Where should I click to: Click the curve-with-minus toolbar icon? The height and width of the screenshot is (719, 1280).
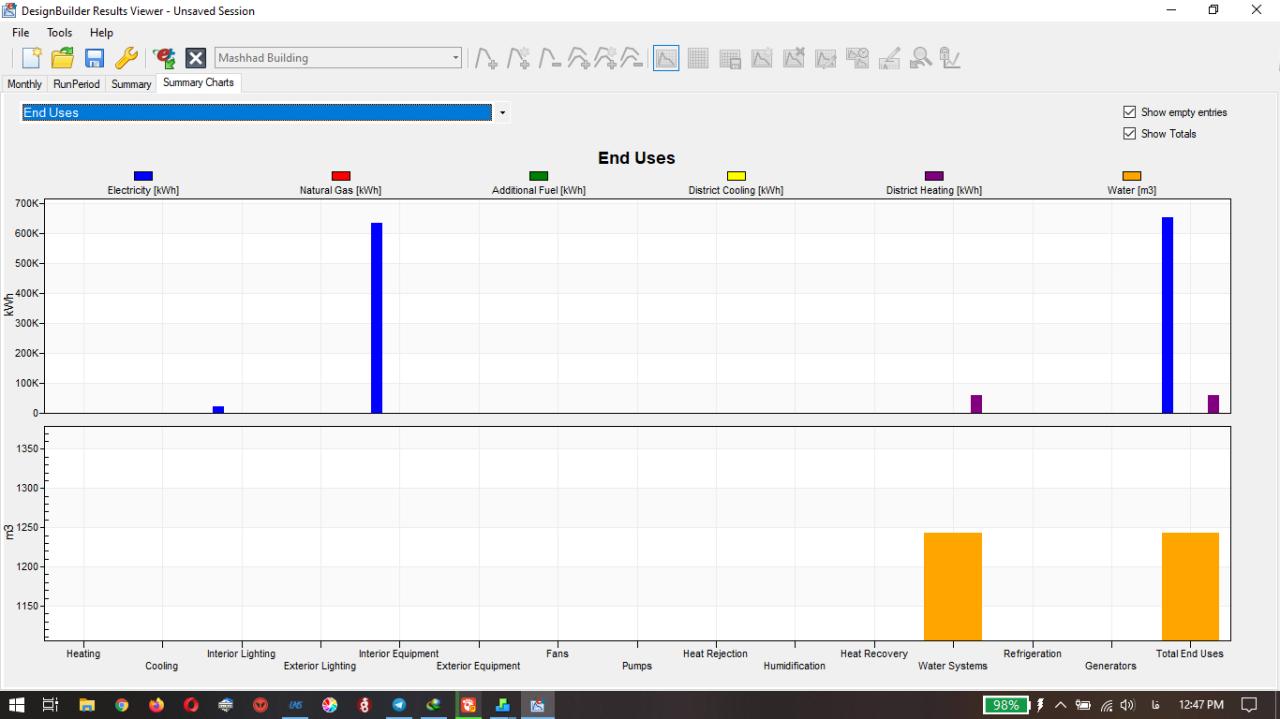(x=549, y=59)
